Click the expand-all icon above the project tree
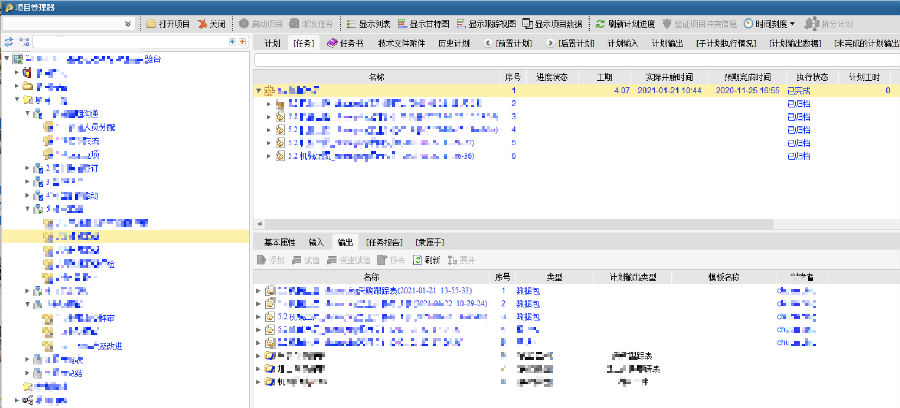Viewport: 900px width, 408px height. 232,42
